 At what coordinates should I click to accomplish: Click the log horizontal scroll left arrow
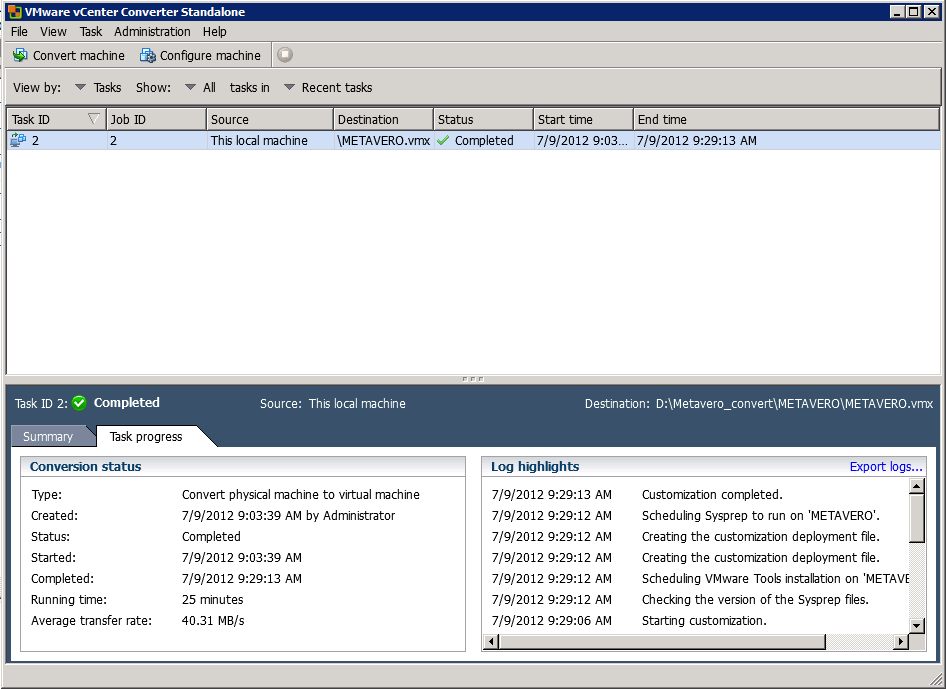(491, 641)
